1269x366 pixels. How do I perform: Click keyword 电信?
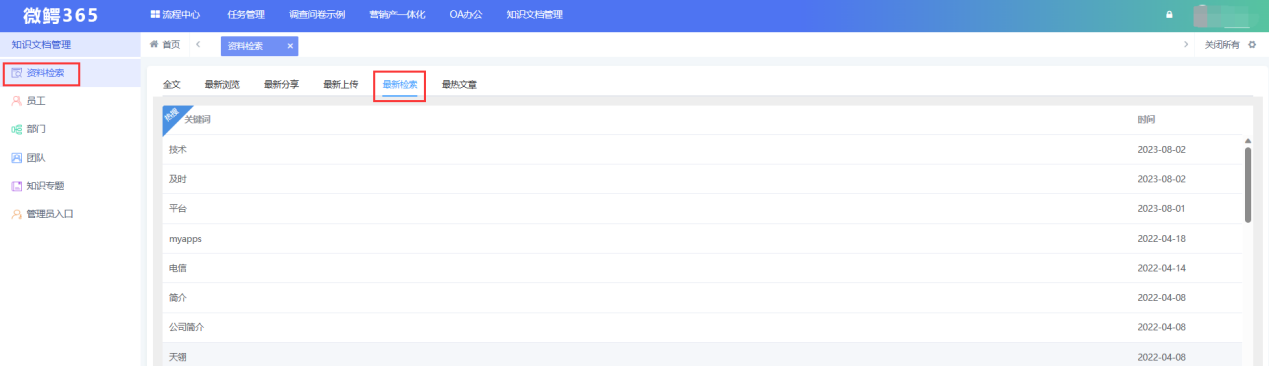pyautogui.click(x=178, y=268)
